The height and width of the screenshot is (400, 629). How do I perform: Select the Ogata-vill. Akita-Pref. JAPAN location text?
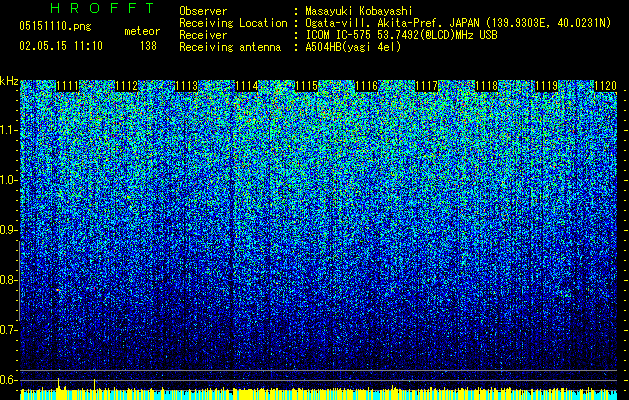click(x=458, y=23)
